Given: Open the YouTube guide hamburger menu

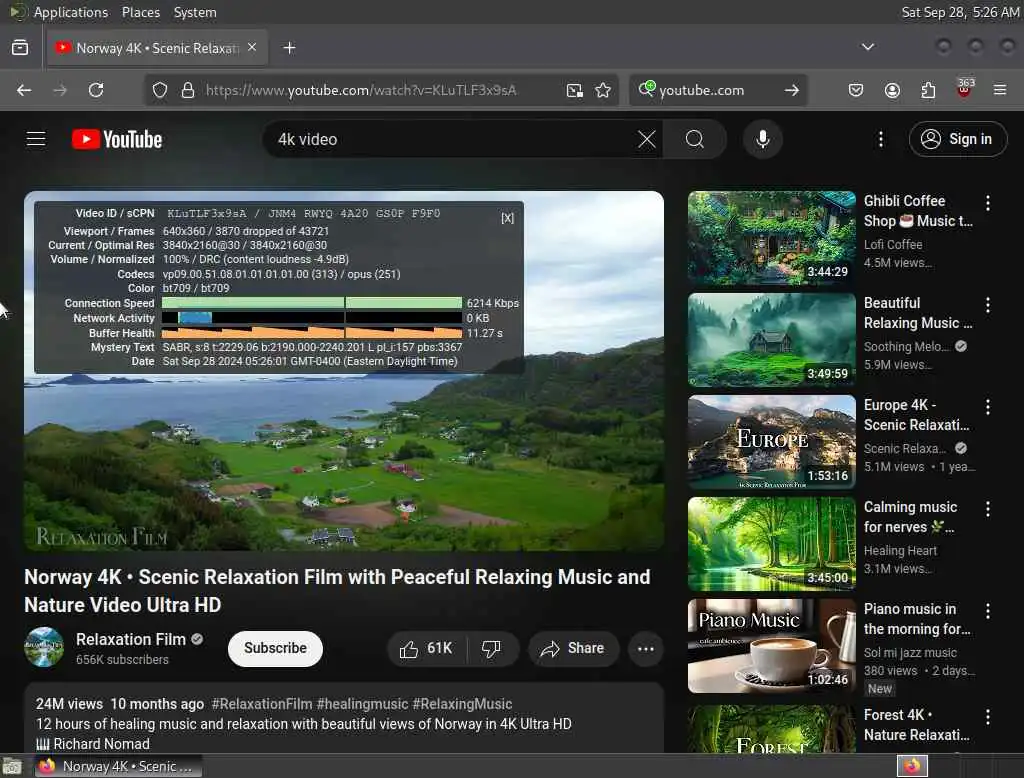Looking at the screenshot, I should (x=36, y=139).
